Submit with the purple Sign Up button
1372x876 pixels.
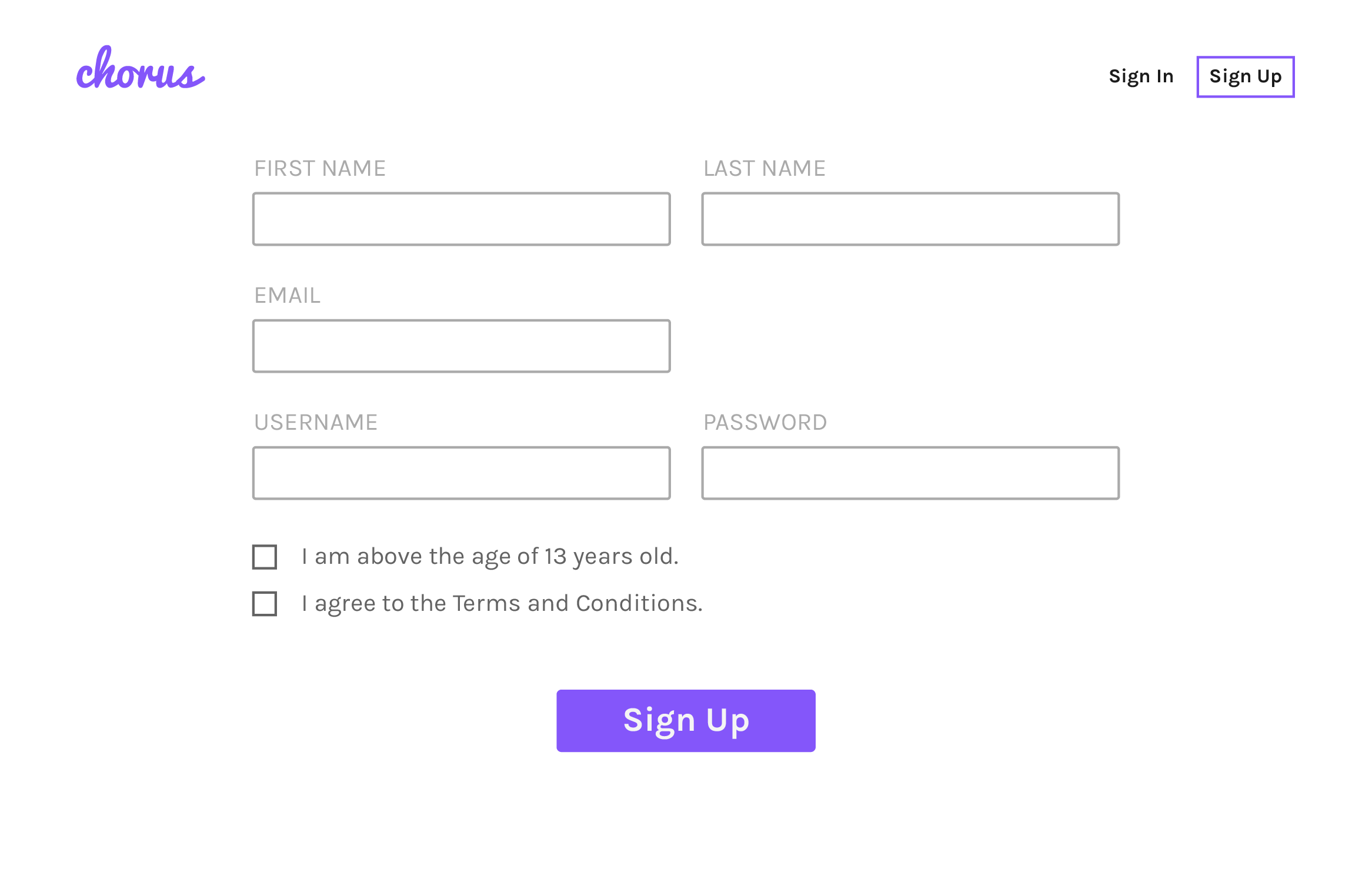click(x=686, y=720)
